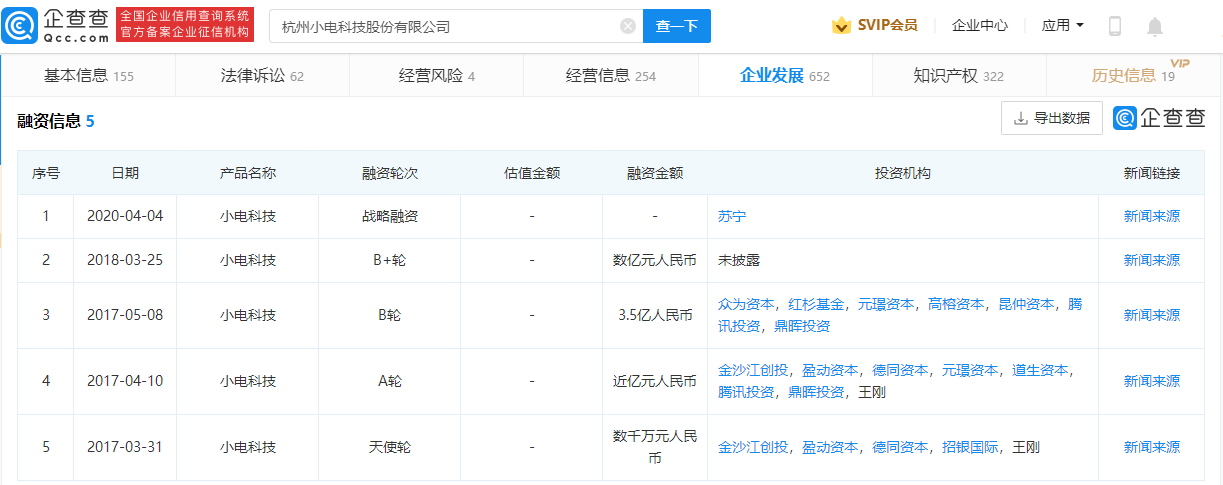Open investor link 高榕资本
1223x485 pixels.
(956, 304)
